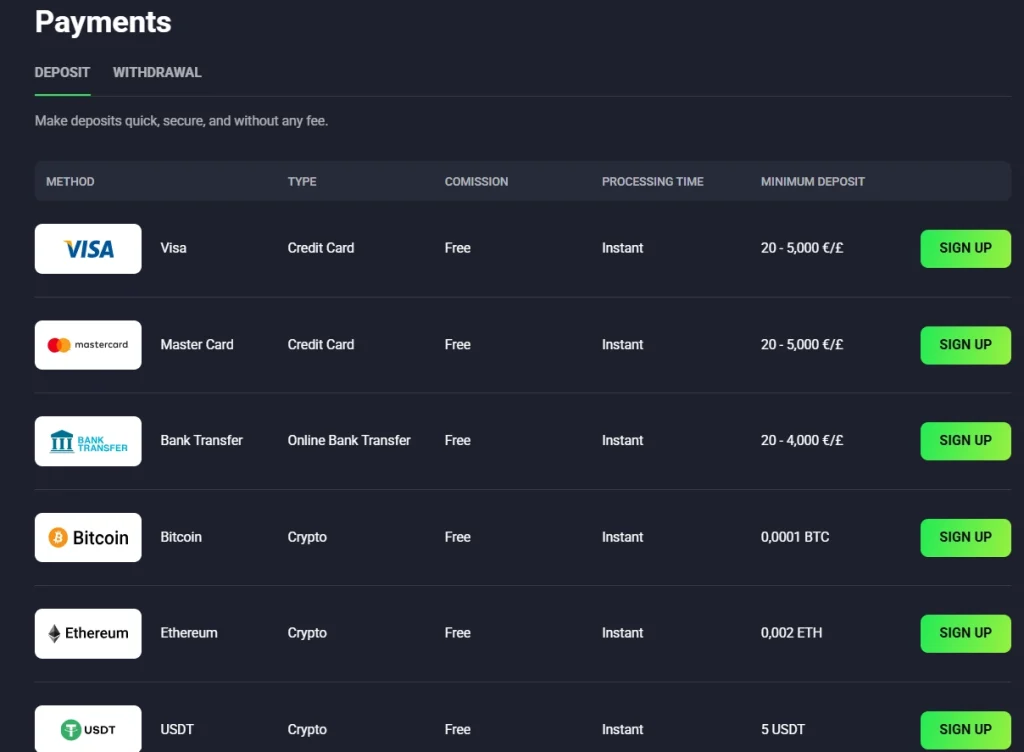The image size is (1024, 752).
Task: Click the Visa method name text
Action: click(173, 248)
